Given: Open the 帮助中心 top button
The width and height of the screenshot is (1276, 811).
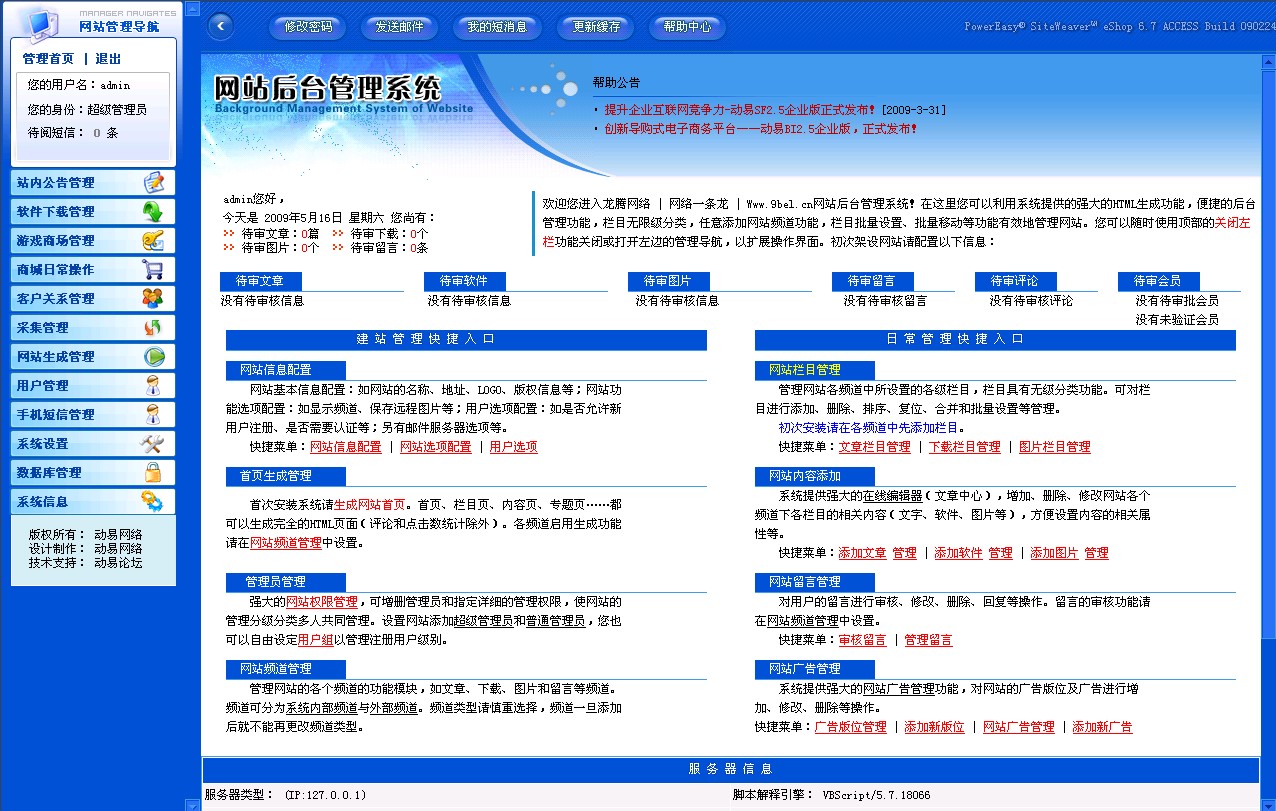Looking at the screenshot, I should point(687,27).
